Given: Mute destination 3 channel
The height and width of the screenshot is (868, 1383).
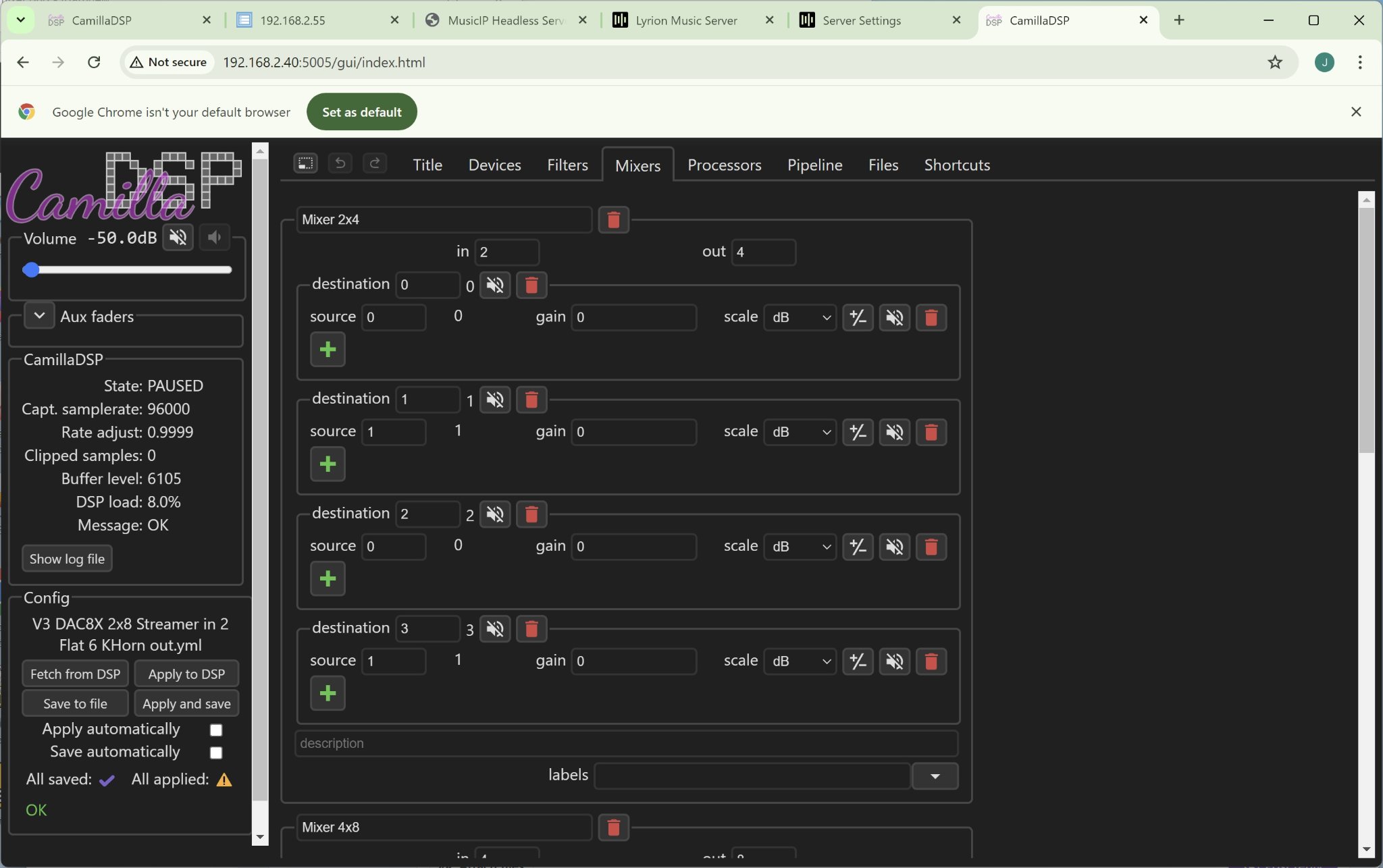Looking at the screenshot, I should click(495, 629).
